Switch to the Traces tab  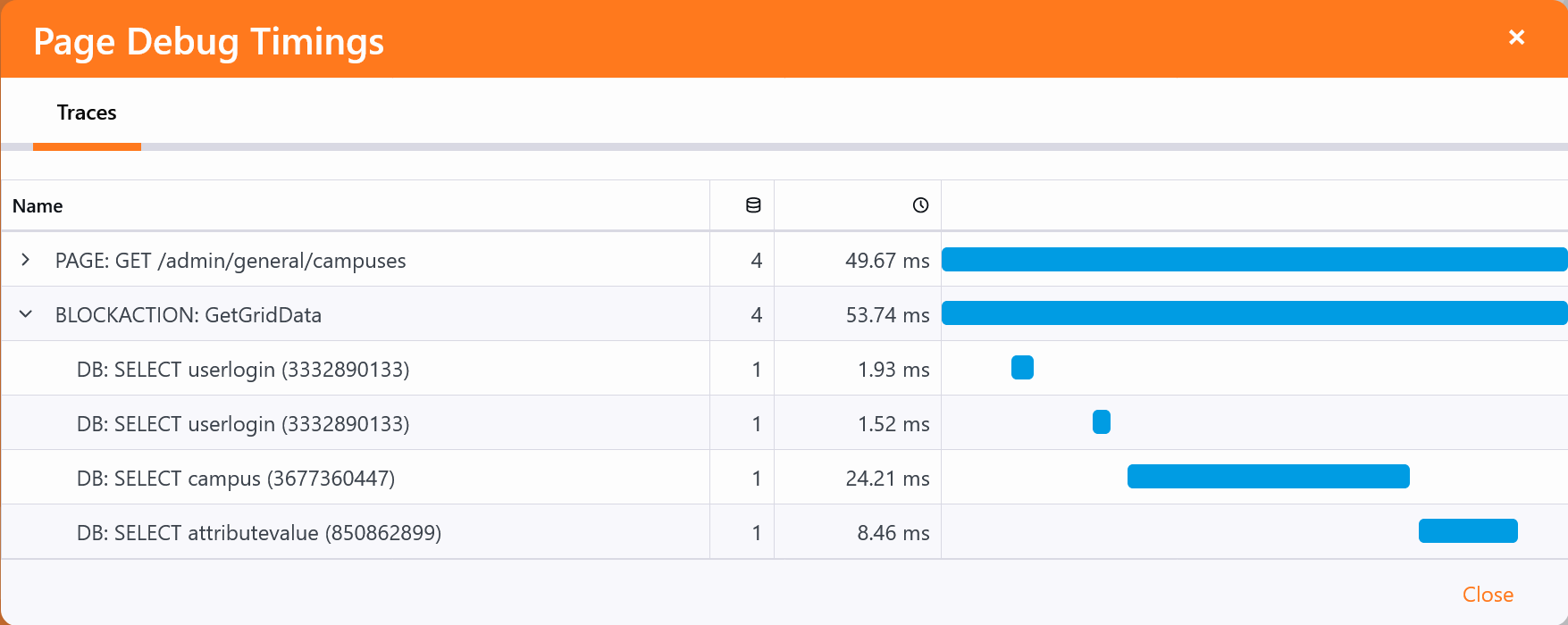point(87,112)
